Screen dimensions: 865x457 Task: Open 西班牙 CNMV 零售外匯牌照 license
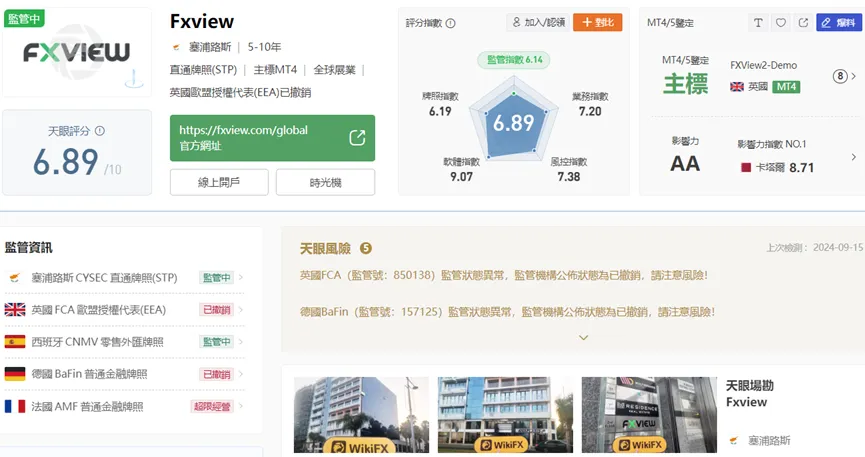coord(98,342)
